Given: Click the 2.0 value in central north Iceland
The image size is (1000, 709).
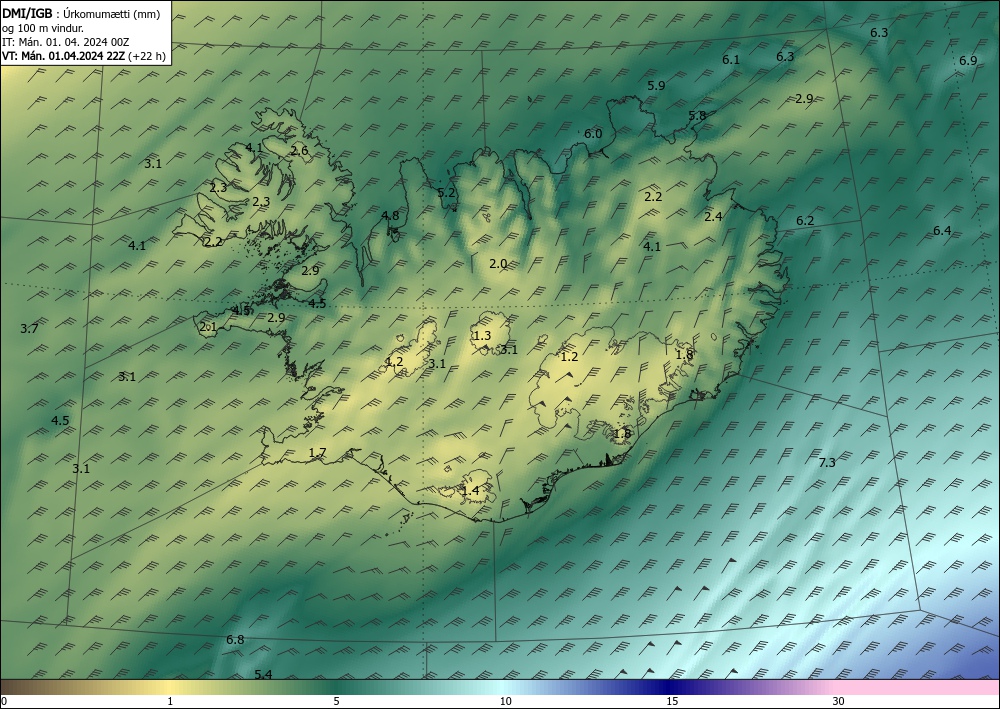Looking at the screenshot, I should click(x=498, y=263).
